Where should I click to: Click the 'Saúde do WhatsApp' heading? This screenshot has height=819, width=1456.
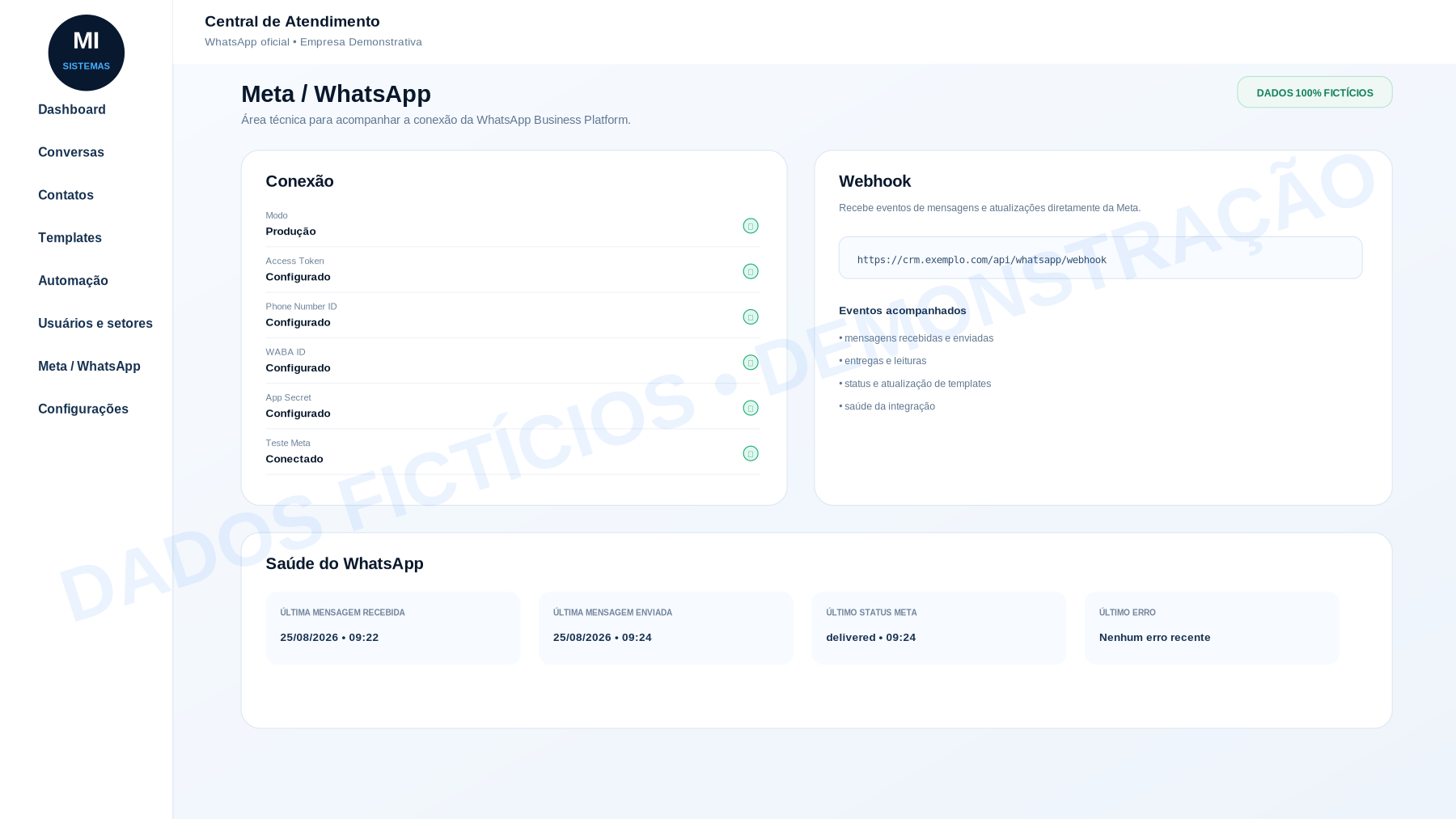click(x=345, y=564)
